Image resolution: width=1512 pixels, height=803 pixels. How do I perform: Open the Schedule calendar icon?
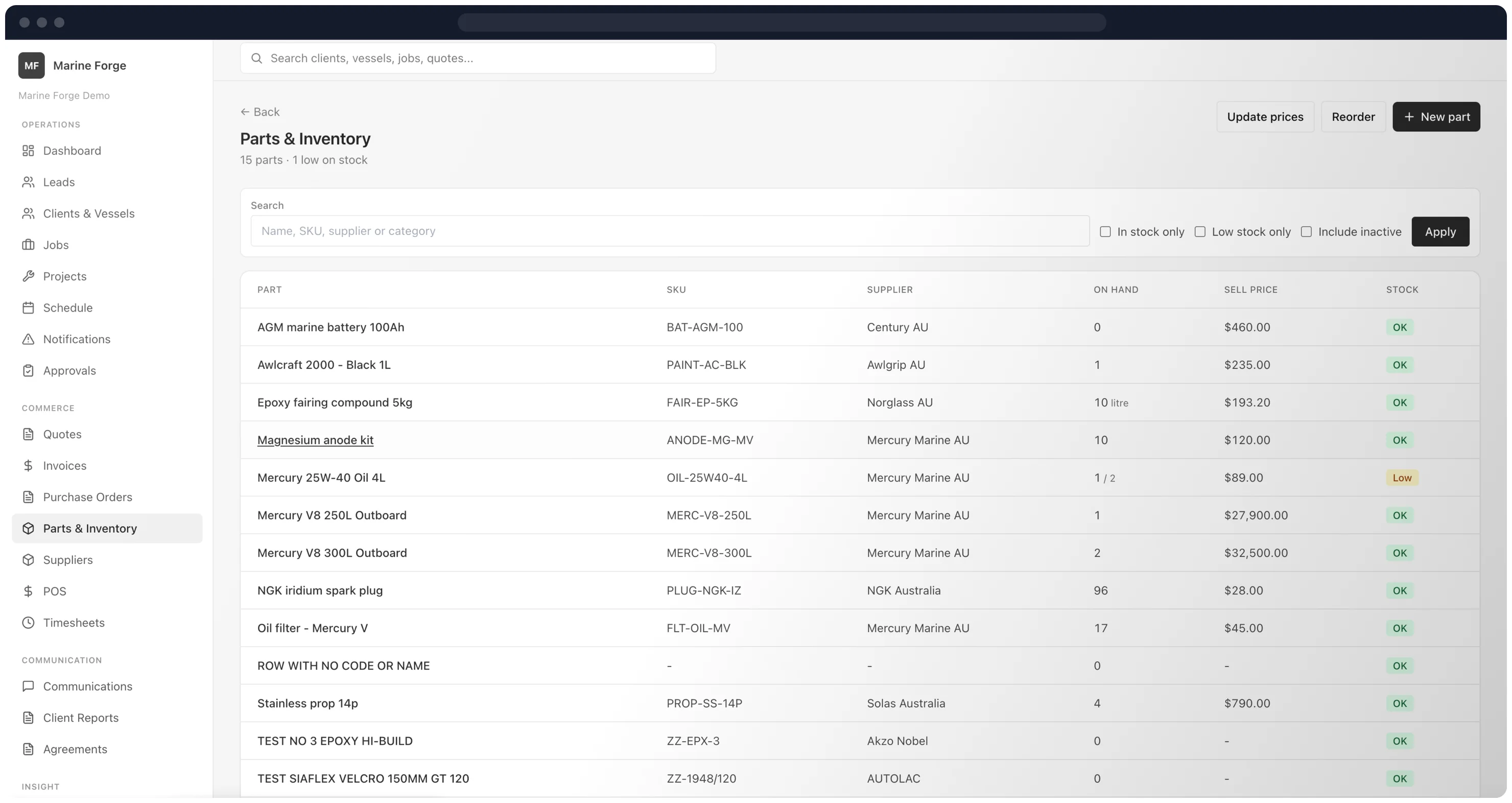tap(28, 308)
